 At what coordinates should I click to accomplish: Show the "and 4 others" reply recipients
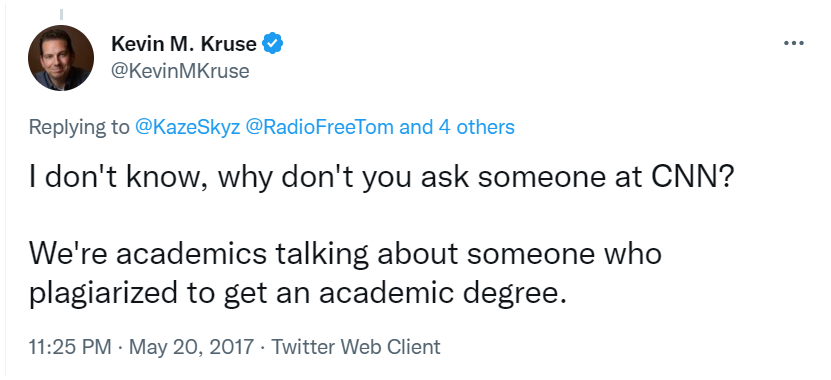click(457, 127)
